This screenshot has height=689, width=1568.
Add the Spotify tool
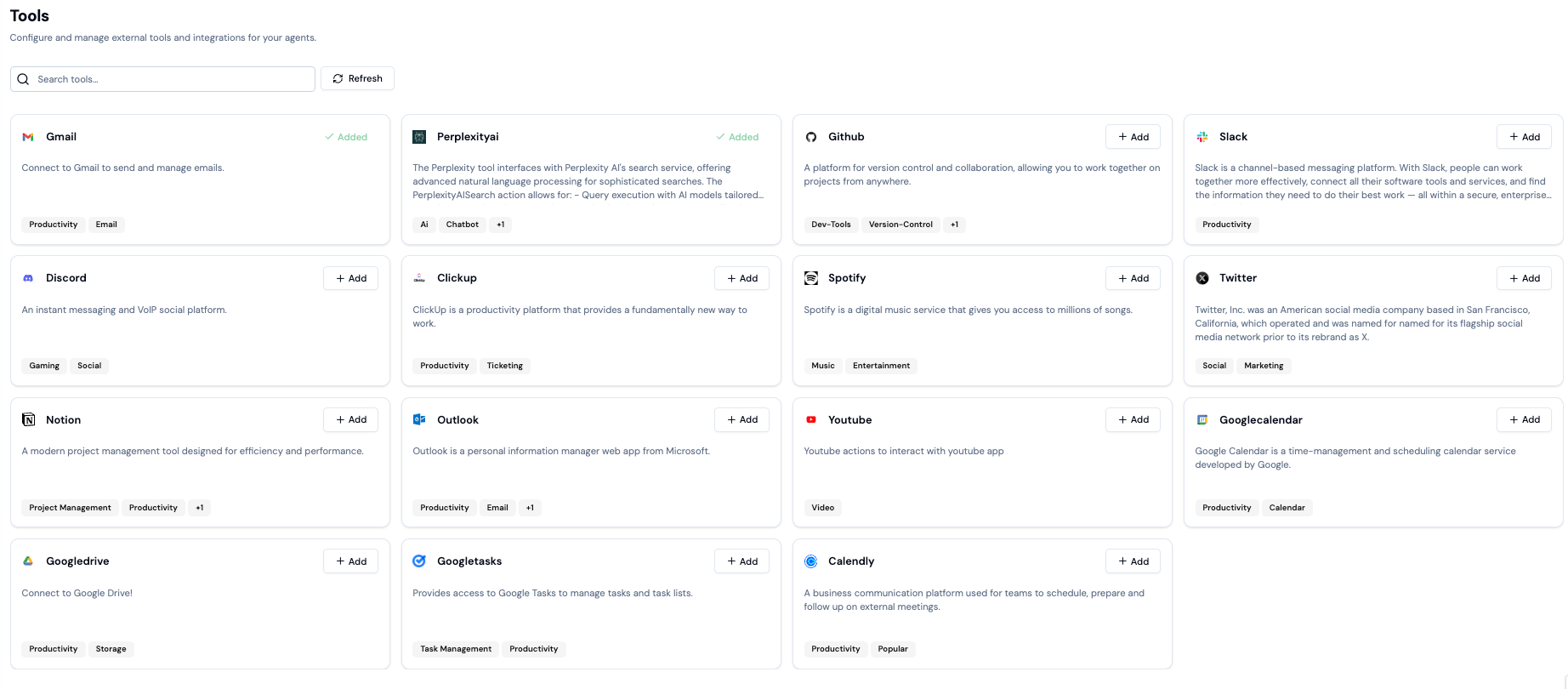[x=1133, y=278]
